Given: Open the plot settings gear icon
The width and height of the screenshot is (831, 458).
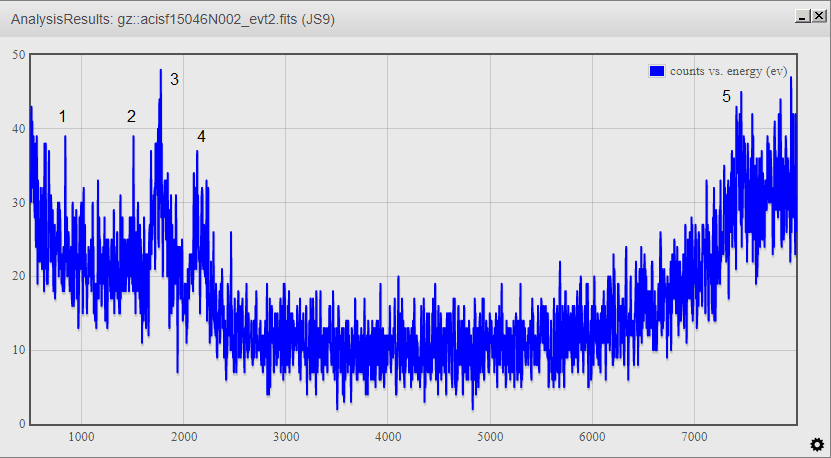Looking at the screenshot, I should (x=816, y=444).
